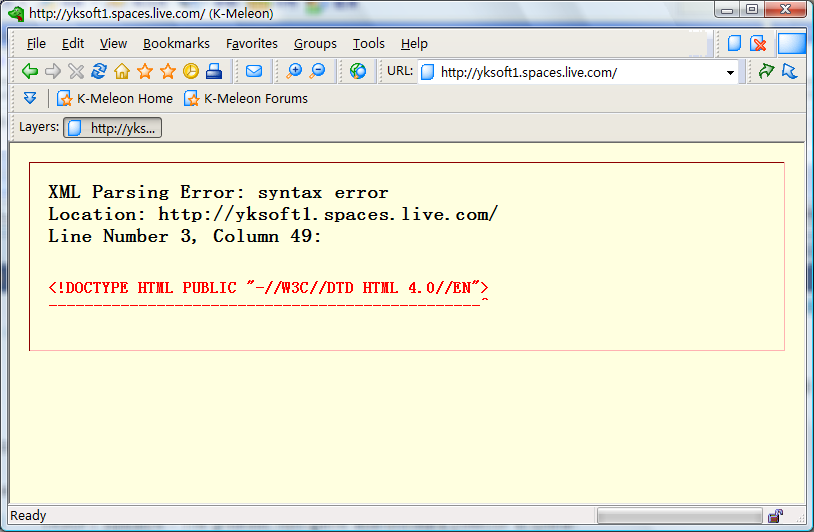The image size is (814, 532).
Task: Open the K-Meleon Forums bookmark
Action: pos(246,98)
